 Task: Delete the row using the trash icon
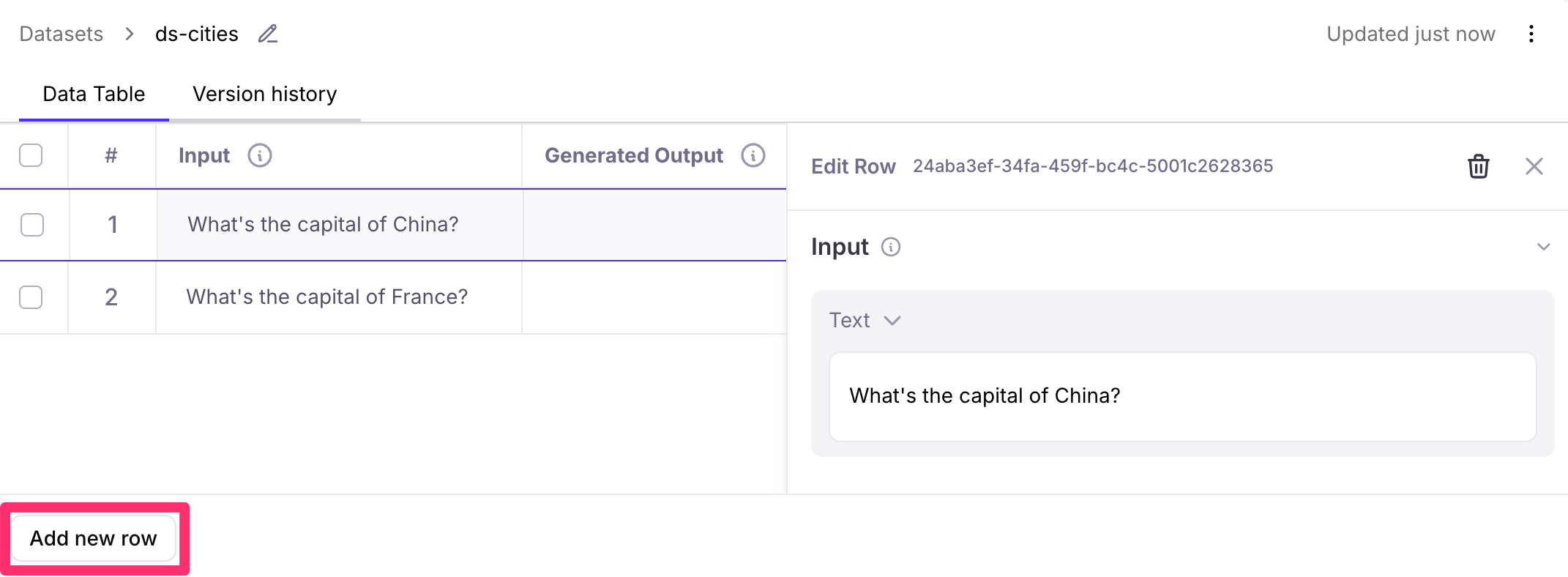pyautogui.click(x=1478, y=166)
